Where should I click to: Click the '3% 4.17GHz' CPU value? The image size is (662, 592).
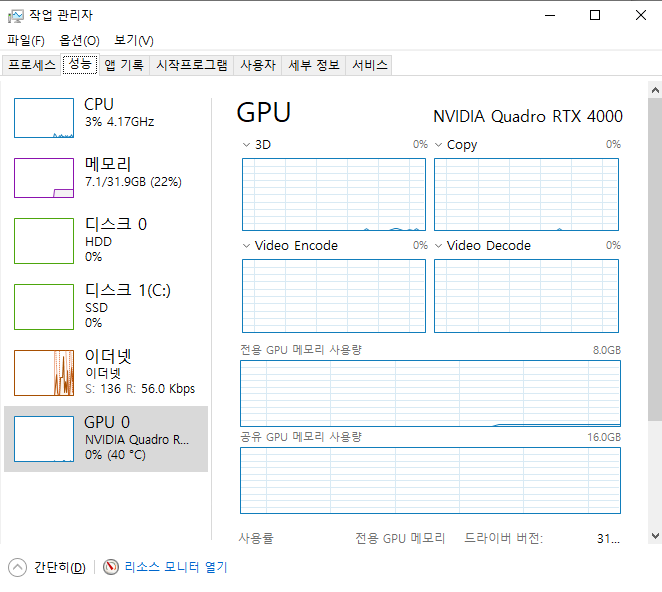point(119,122)
